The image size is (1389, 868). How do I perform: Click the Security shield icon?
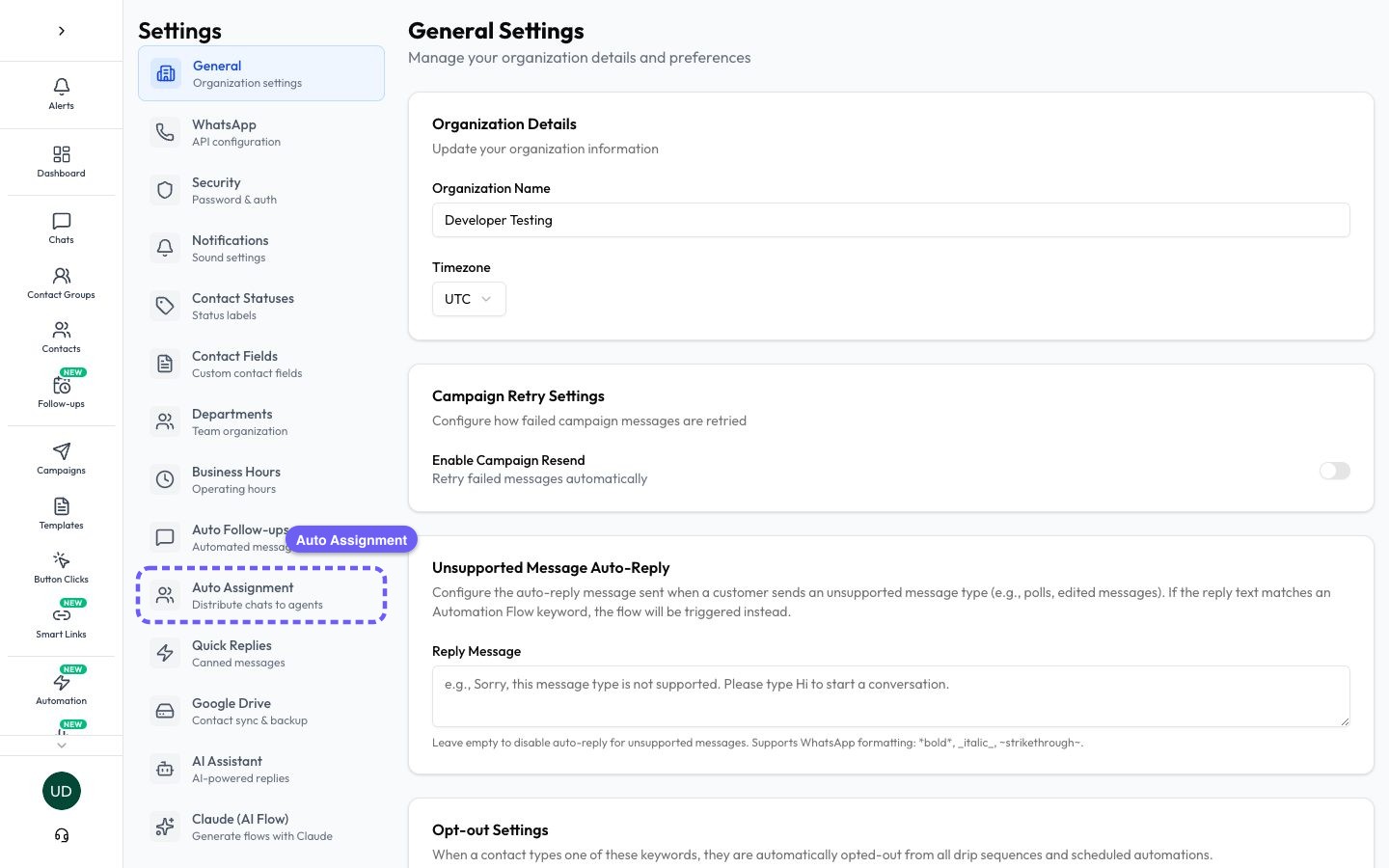165,190
